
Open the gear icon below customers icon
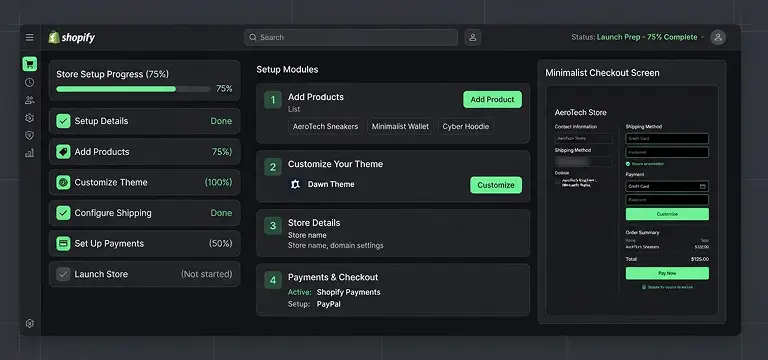click(29, 118)
